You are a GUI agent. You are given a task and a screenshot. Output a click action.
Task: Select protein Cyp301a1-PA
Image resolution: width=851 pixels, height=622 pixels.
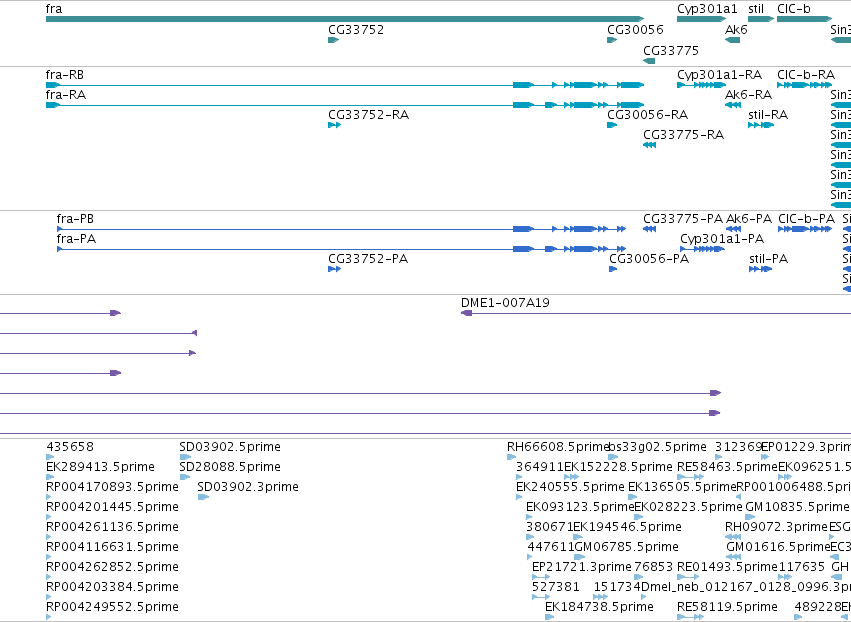702,249
